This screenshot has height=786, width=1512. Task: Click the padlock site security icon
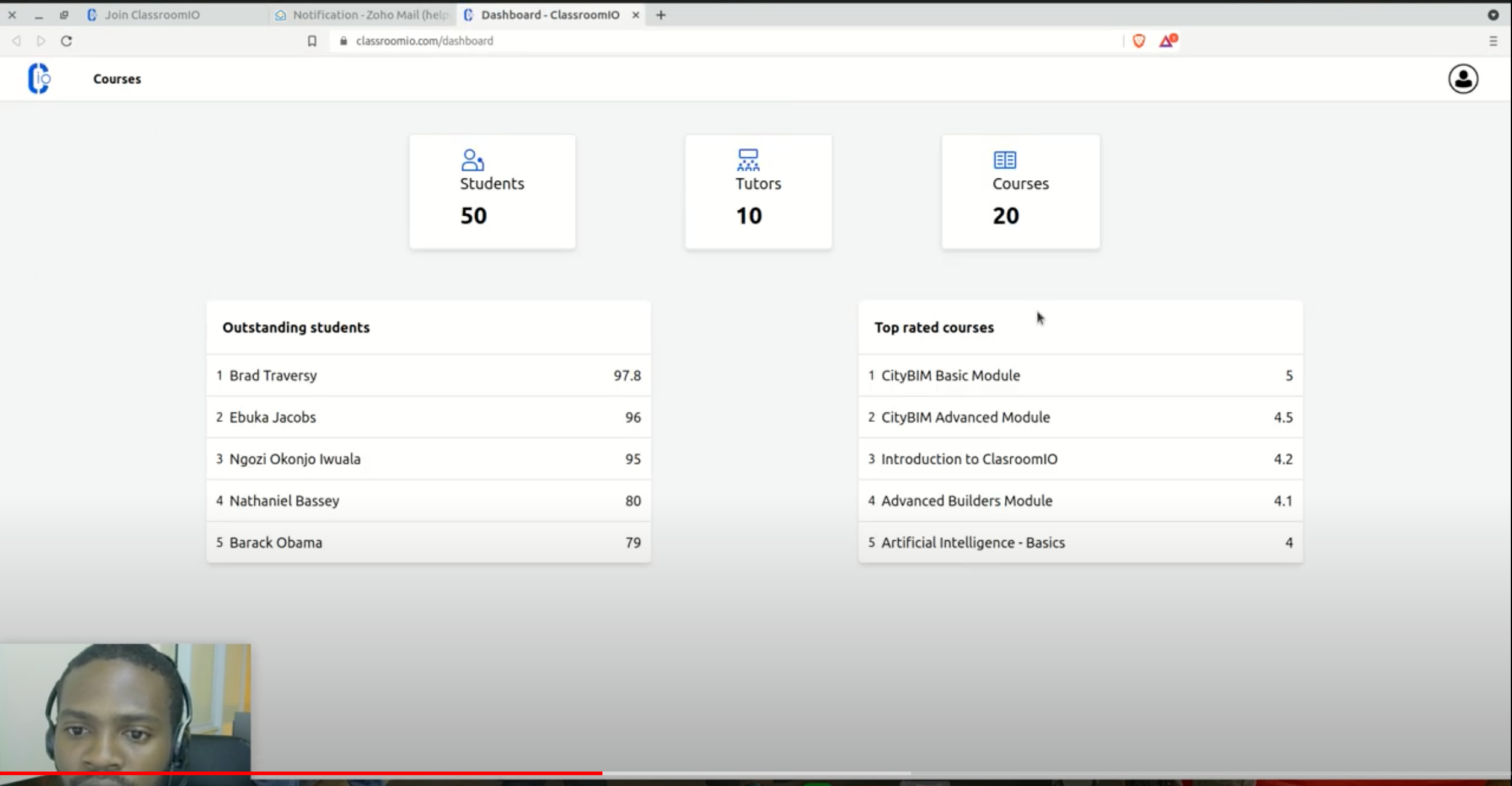click(343, 41)
